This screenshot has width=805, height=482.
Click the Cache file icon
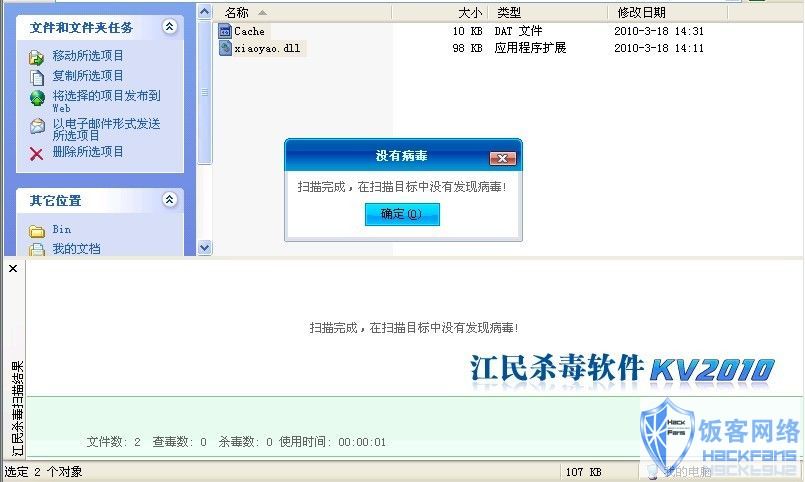pos(225,31)
